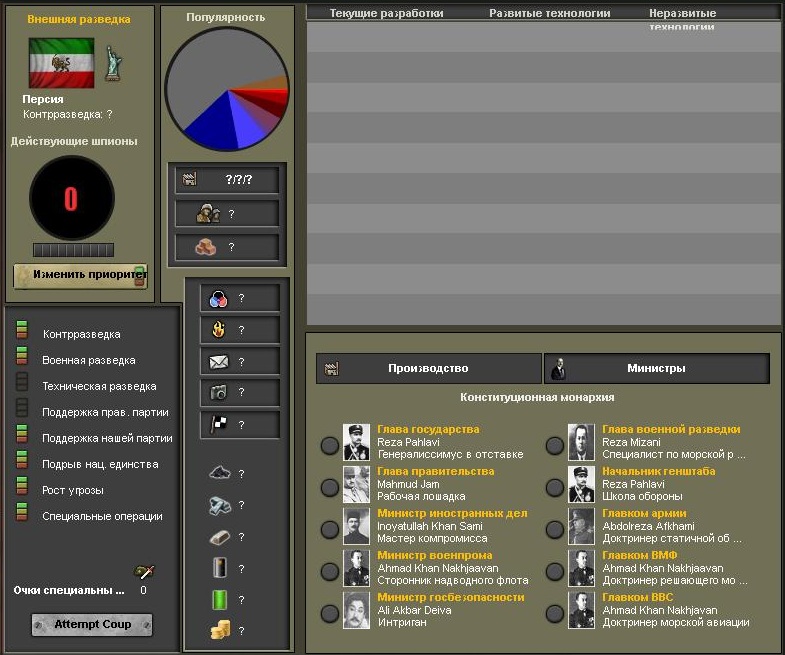Toggle the Техническая разведка priority indicator
Image resolution: width=785 pixels, height=655 pixels.
(22, 385)
